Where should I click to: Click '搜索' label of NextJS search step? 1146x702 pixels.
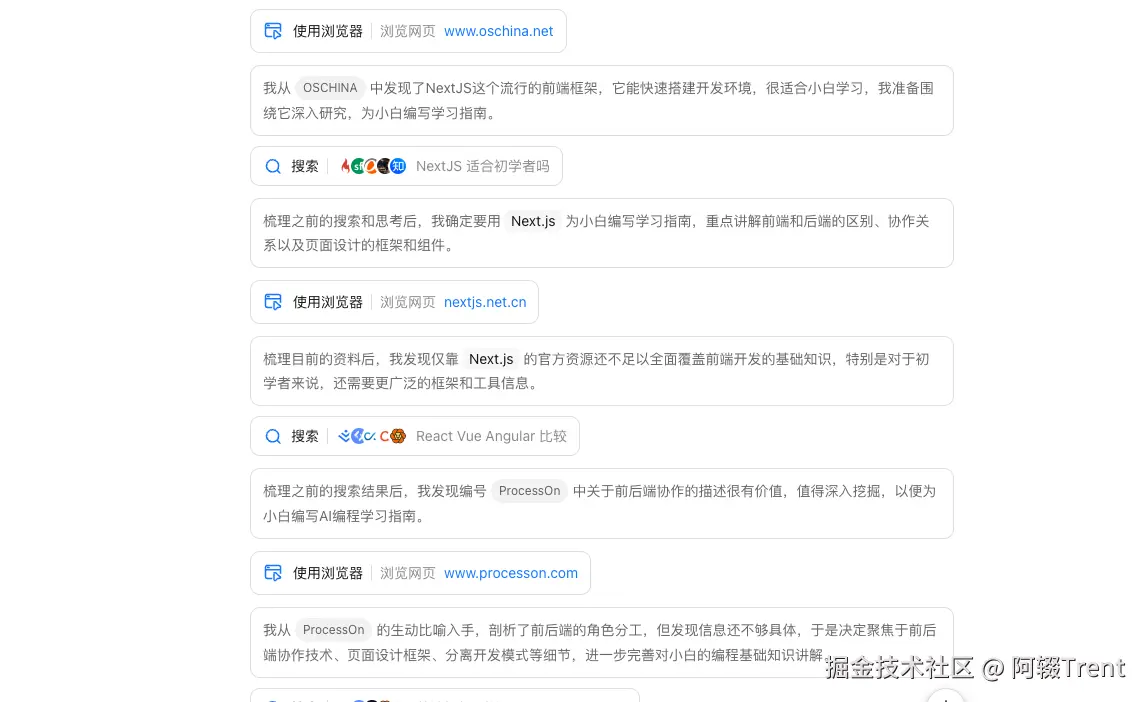tap(305, 167)
